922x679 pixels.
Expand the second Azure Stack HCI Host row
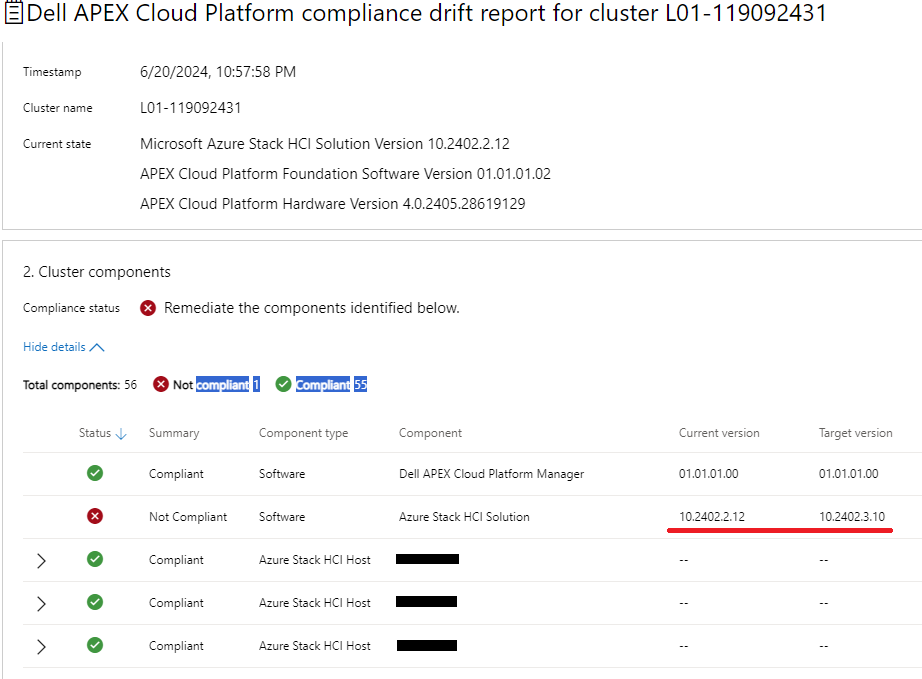click(42, 603)
